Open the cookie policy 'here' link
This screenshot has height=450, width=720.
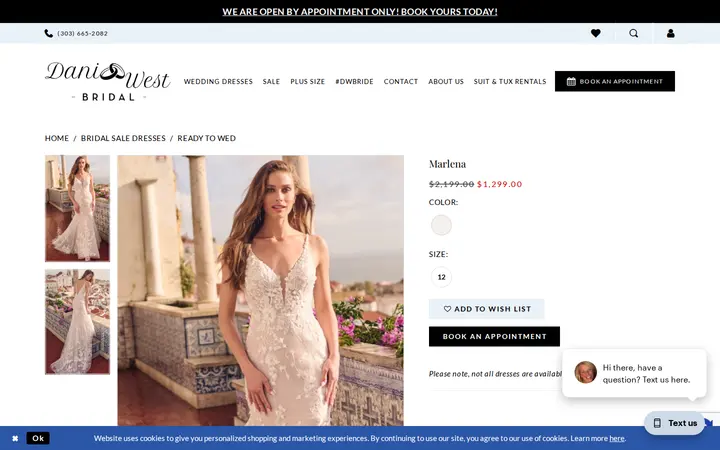click(617, 439)
